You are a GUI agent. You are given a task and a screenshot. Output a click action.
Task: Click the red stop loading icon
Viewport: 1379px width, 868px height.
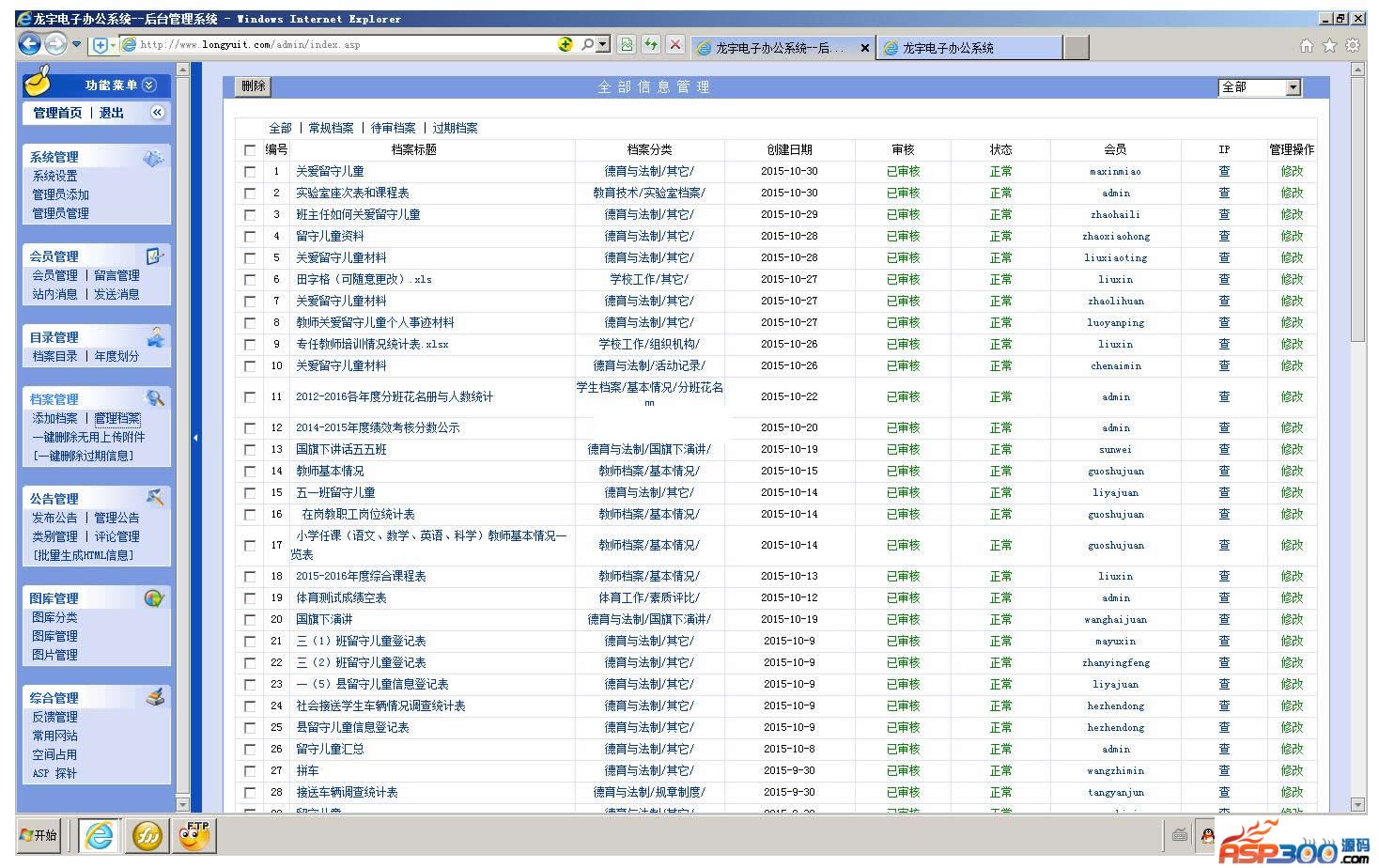[x=674, y=44]
